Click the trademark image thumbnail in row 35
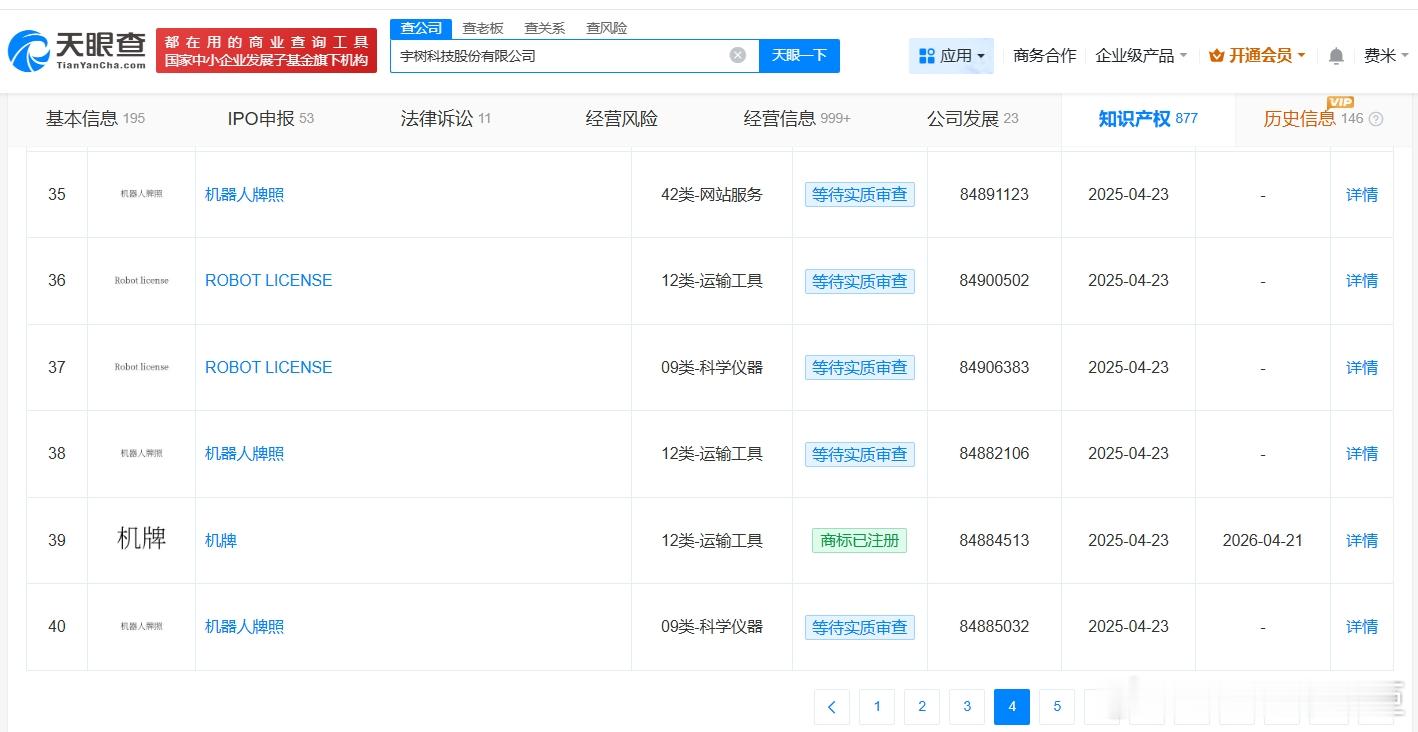Screen dimensions: 1418x732 [141, 194]
